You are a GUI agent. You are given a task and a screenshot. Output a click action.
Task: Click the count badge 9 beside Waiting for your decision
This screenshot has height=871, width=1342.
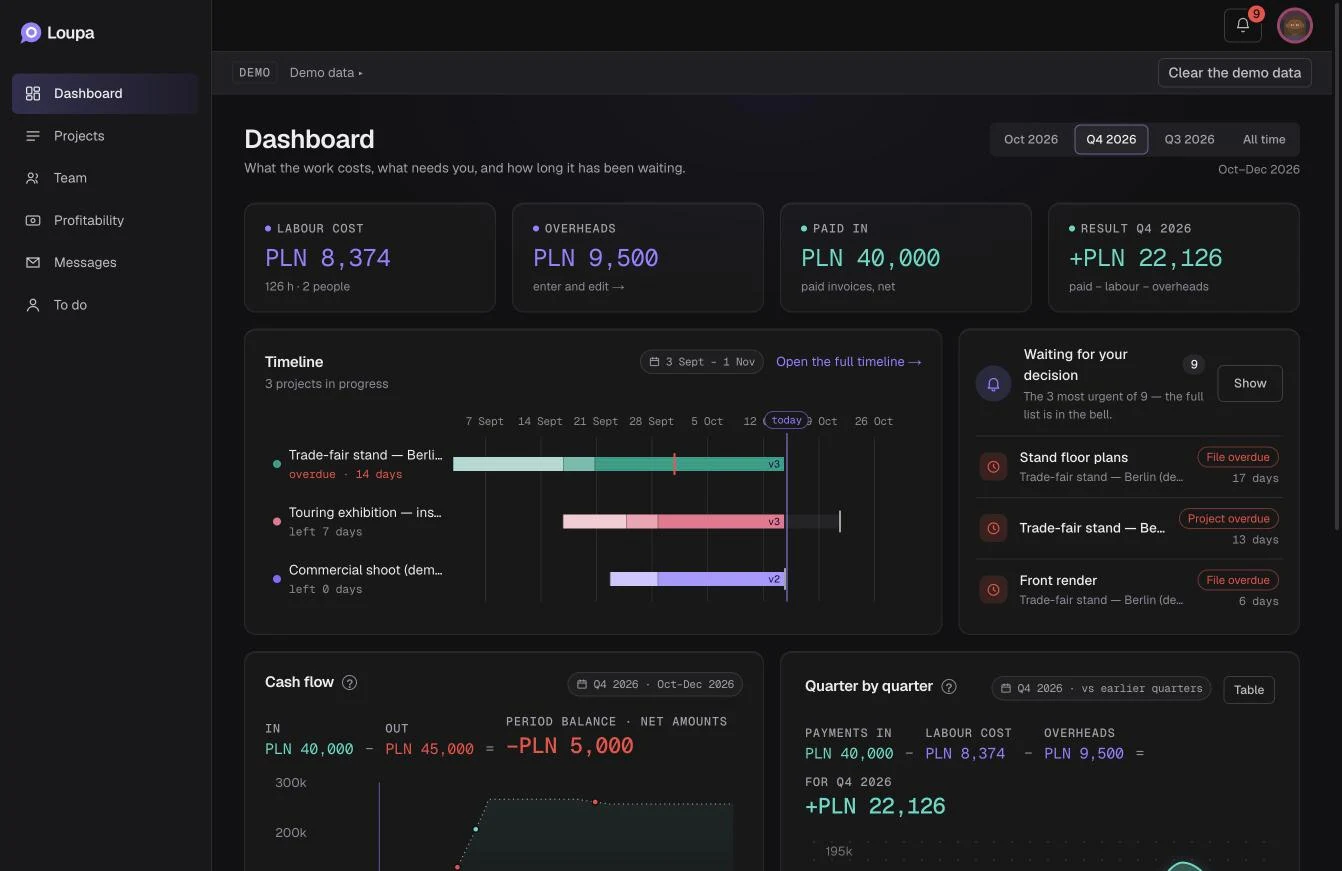point(1194,365)
